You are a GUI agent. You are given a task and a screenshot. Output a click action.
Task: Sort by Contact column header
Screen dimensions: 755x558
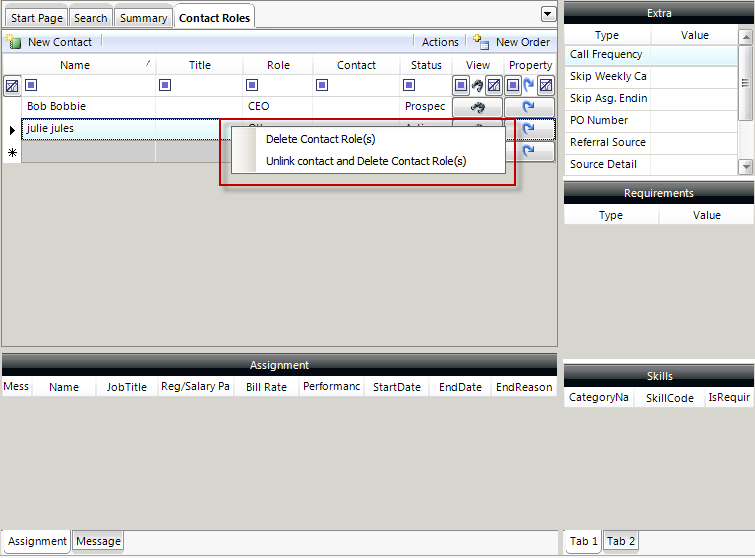click(356, 65)
